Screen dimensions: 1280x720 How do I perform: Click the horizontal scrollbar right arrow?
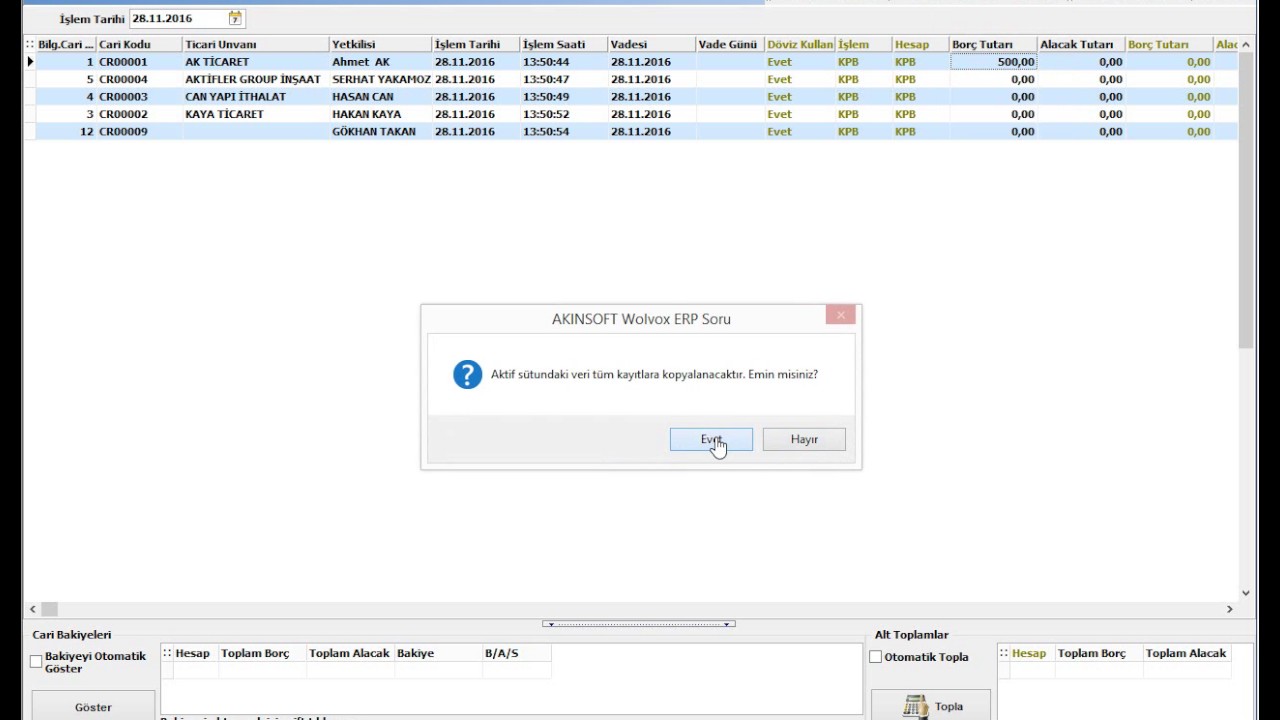1230,608
